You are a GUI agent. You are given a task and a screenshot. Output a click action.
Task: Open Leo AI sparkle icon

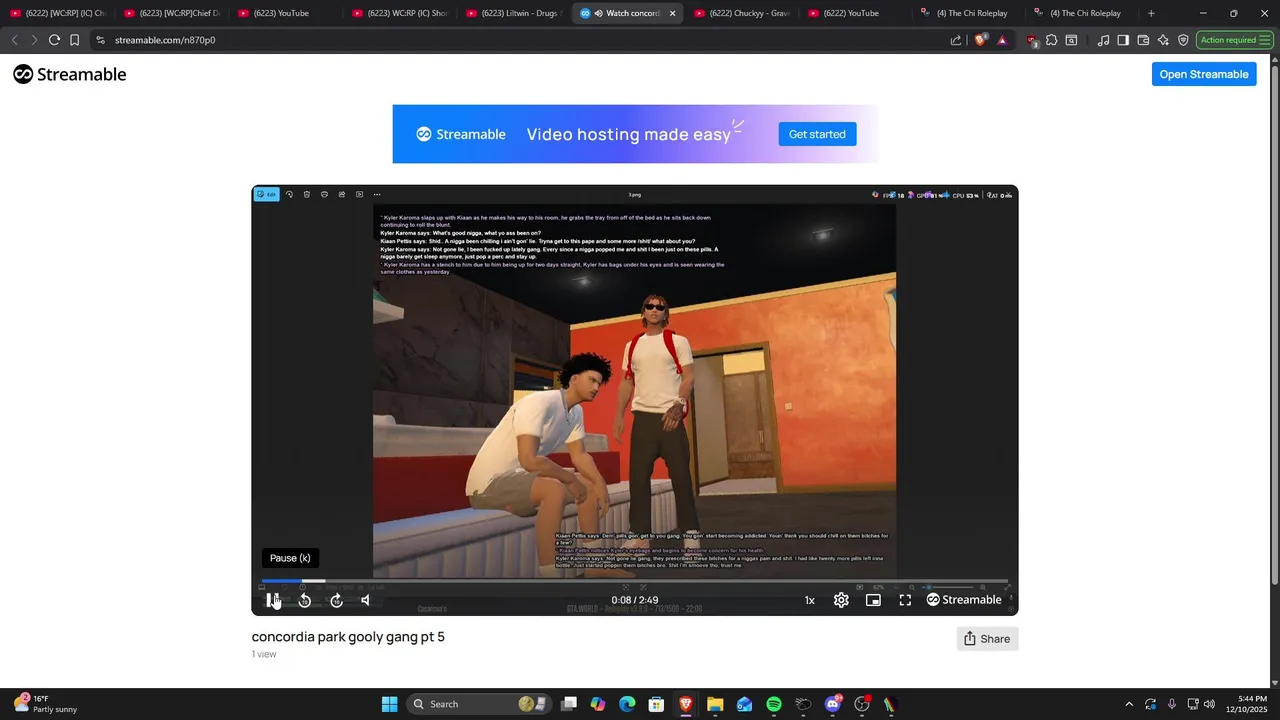click(1163, 40)
